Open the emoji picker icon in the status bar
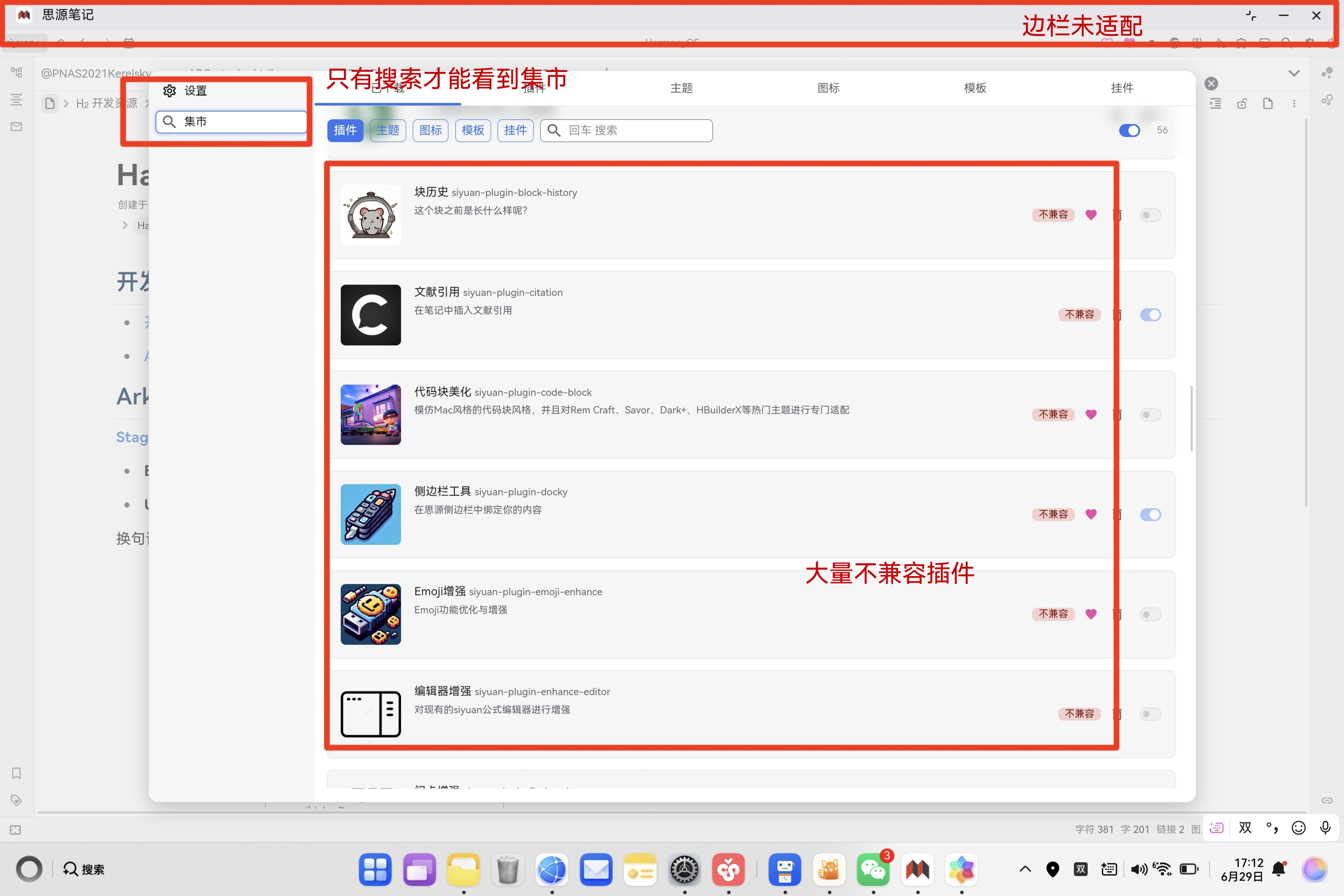1344x896 pixels. (1298, 828)
